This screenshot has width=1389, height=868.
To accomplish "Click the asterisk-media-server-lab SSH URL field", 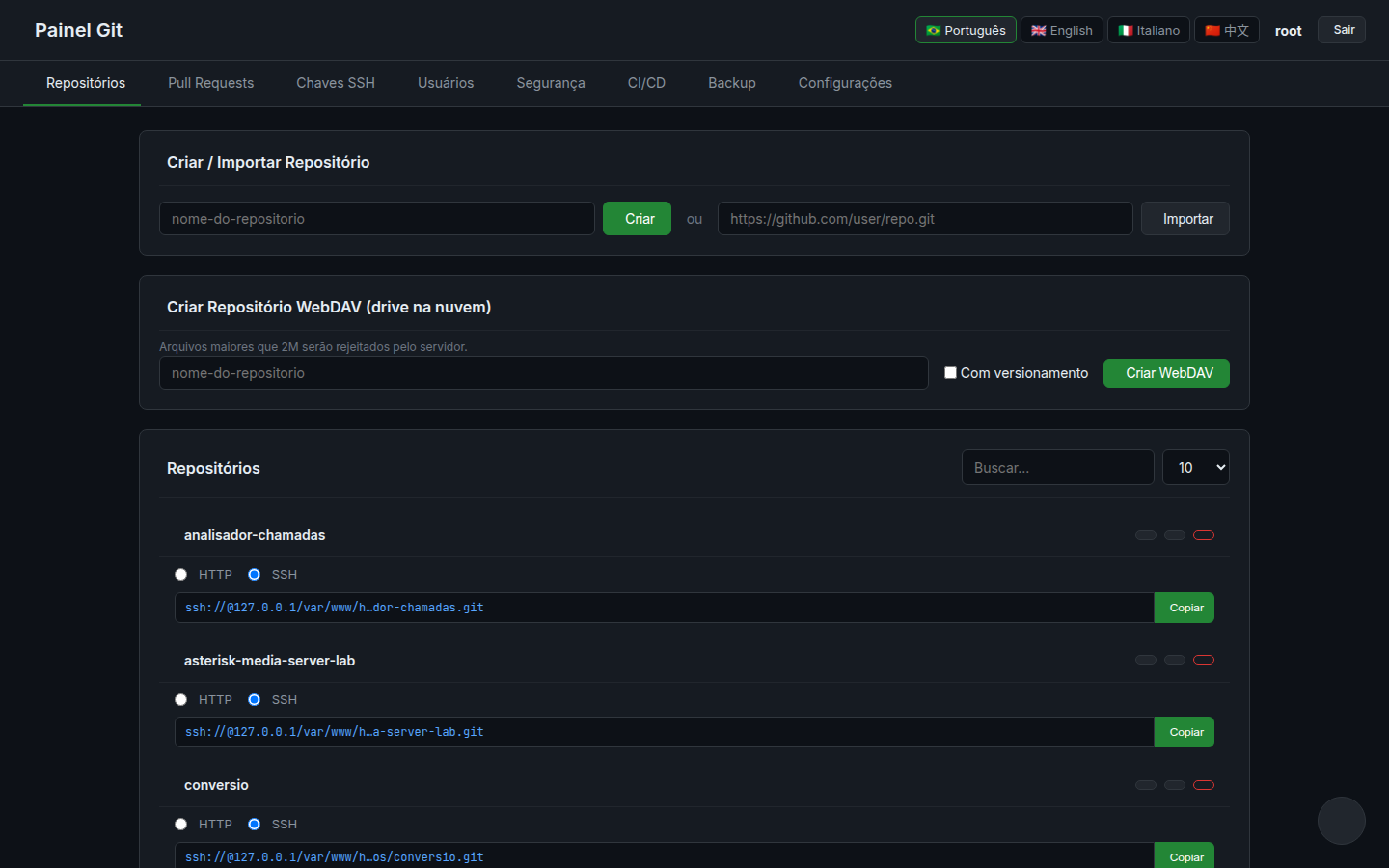I will pyautogui.click(x=665, y=732).
